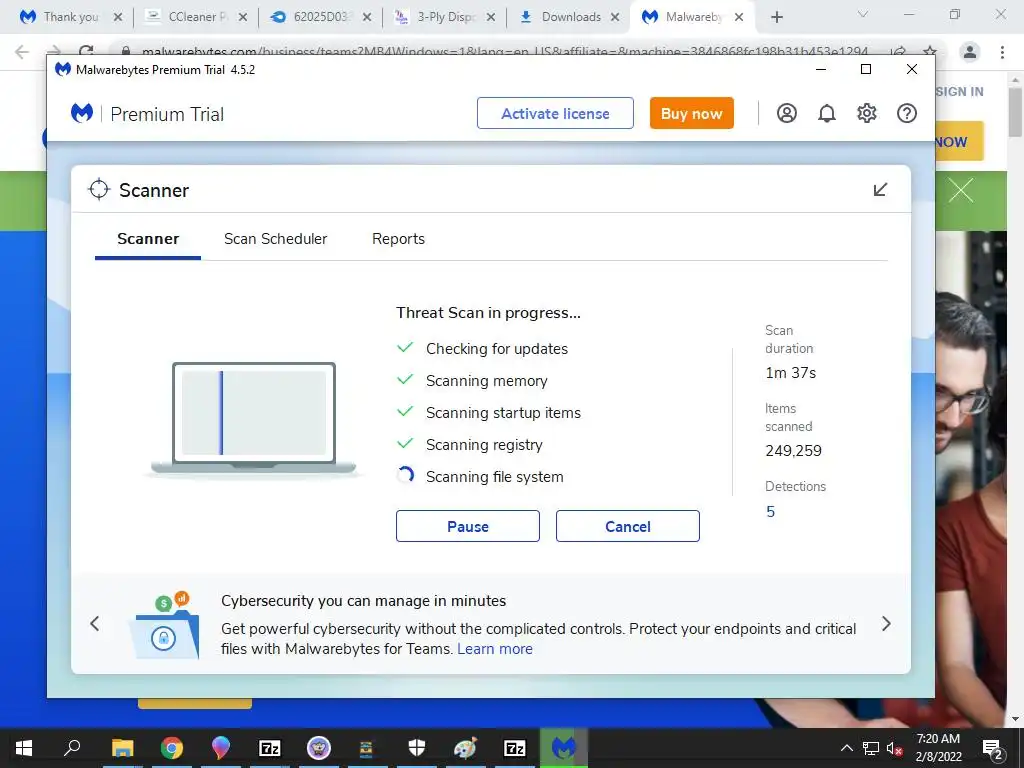This screenshot has height=768, width=1024.
Task: Click the muted volume tray icon
Action: click(x=894, y=748)
